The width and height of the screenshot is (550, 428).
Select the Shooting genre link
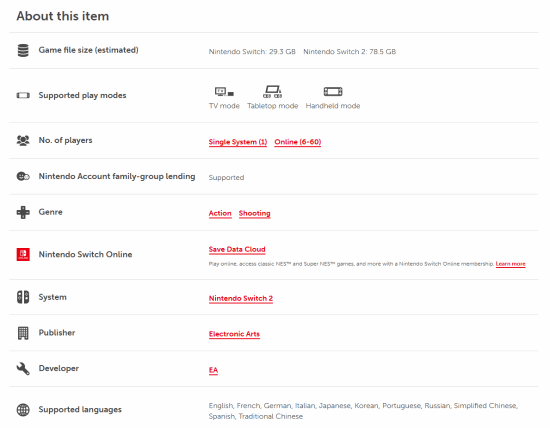tap(255, 213)
